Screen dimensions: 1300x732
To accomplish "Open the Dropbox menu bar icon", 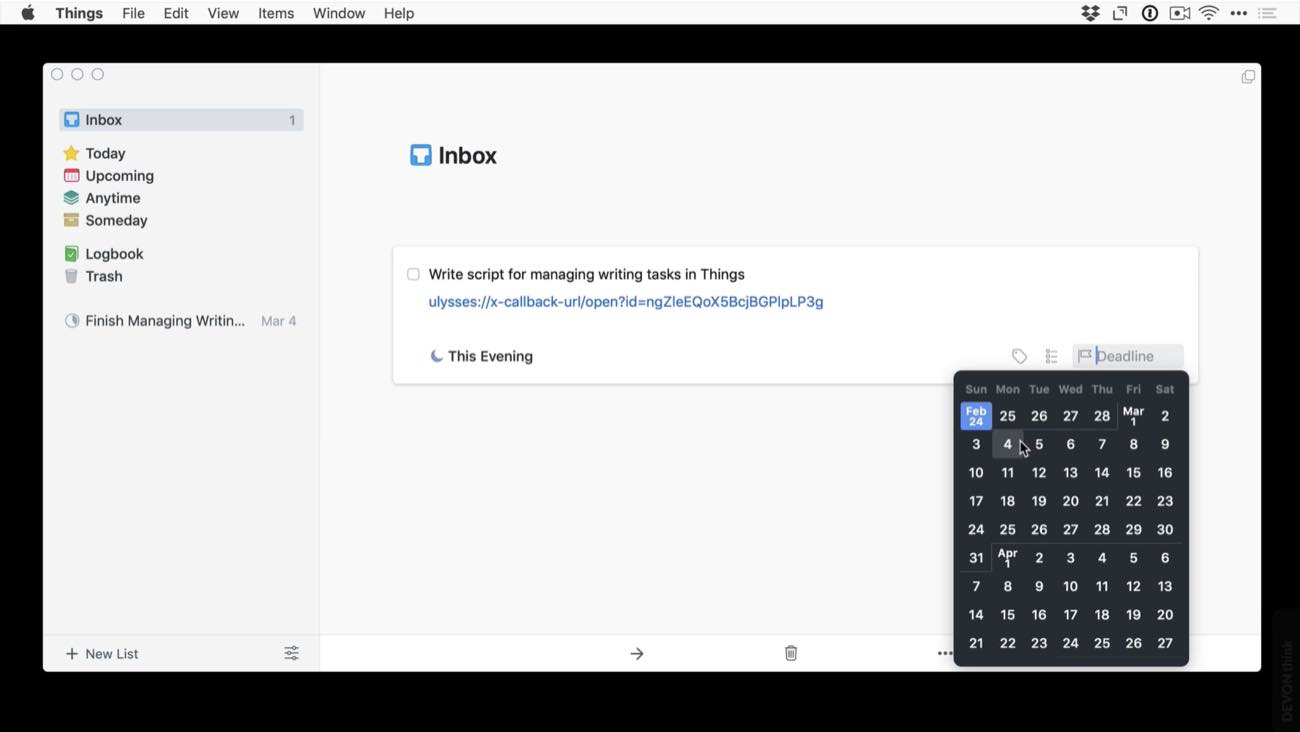I will coord(1091,13).
